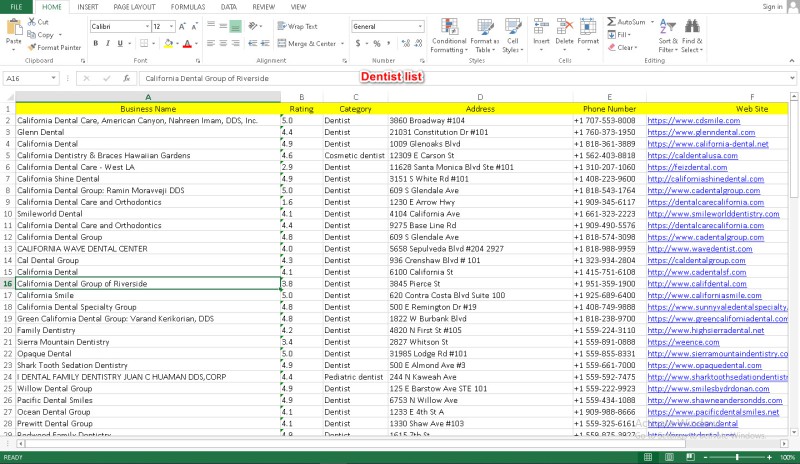The width and height of the screenshot is (800, 464).
Task: Open Find & Select binoculars
Action: pyautogui.click(x=692, y=36)
